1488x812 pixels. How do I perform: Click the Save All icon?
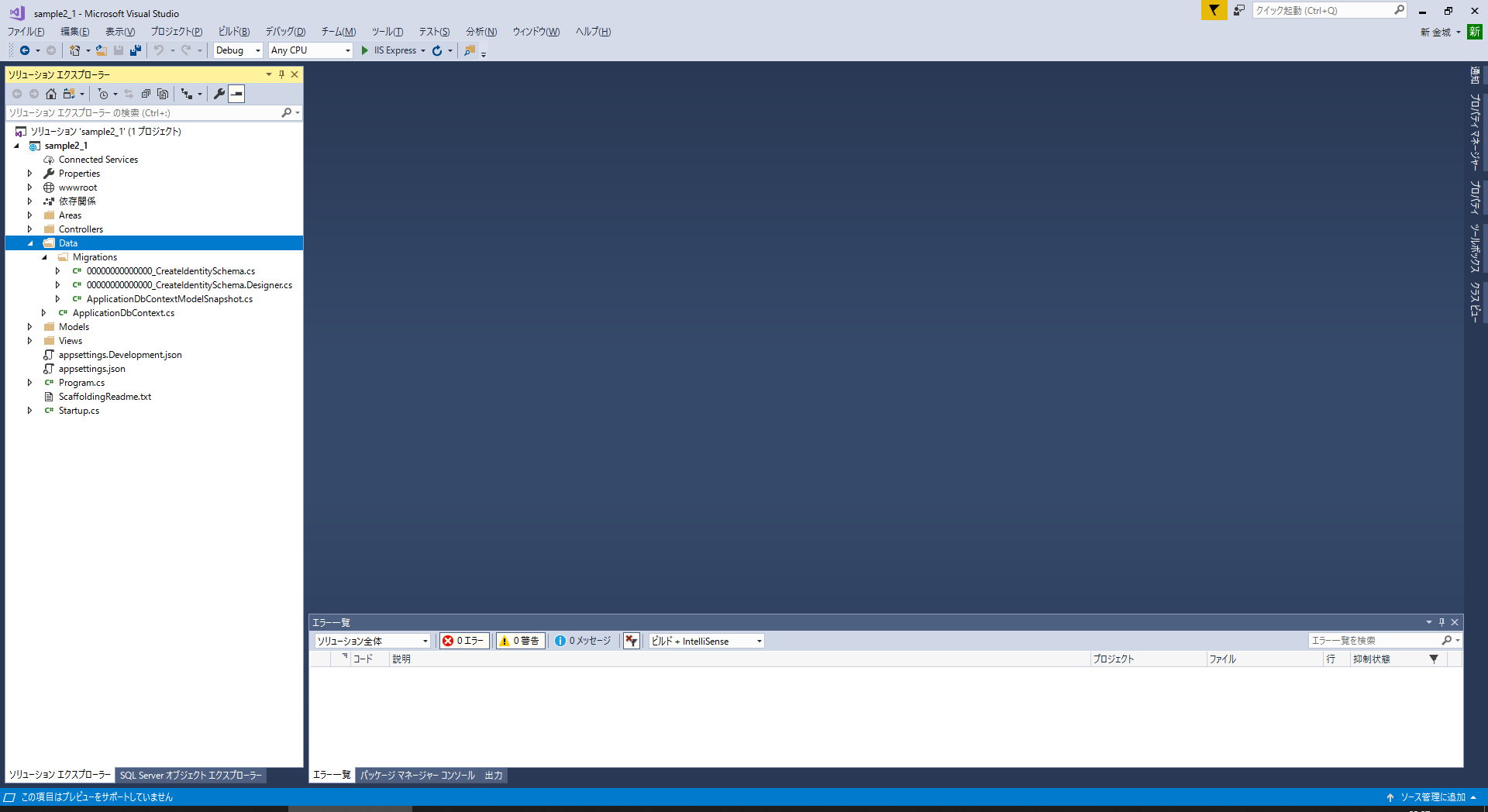click(x=136, y=50)
